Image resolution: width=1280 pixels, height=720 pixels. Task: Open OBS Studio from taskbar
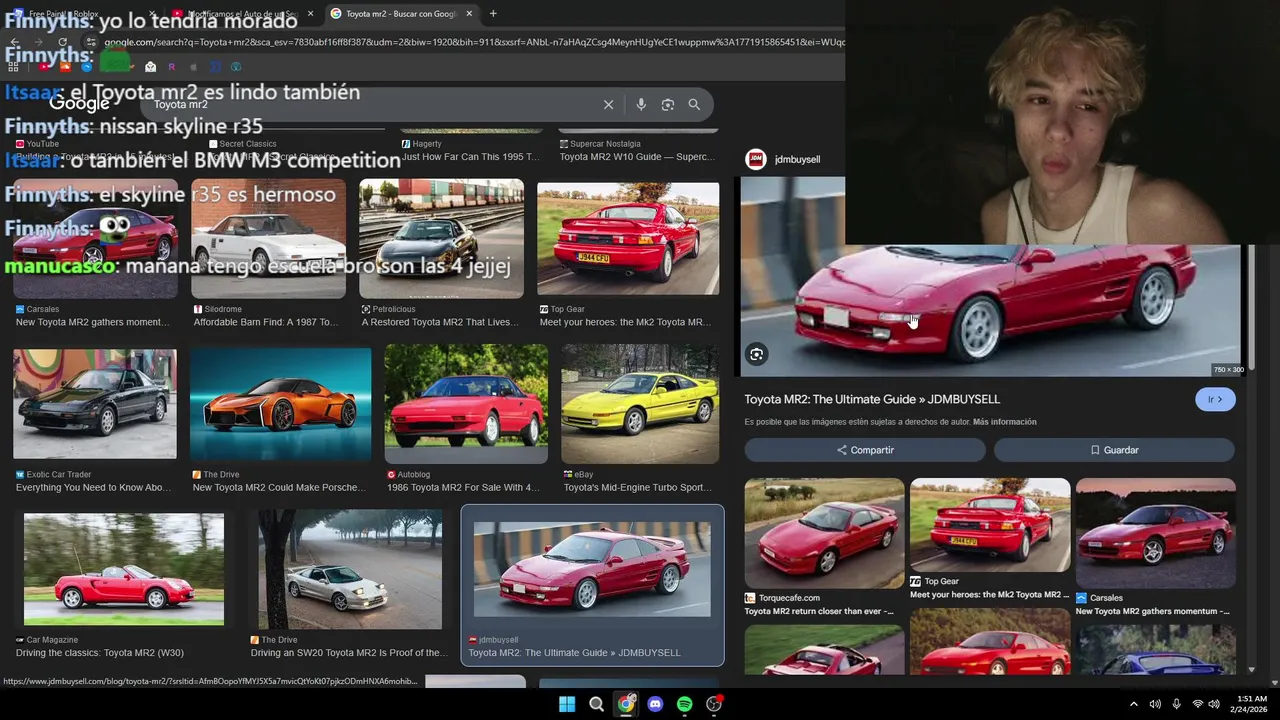[x=714, y=704]
